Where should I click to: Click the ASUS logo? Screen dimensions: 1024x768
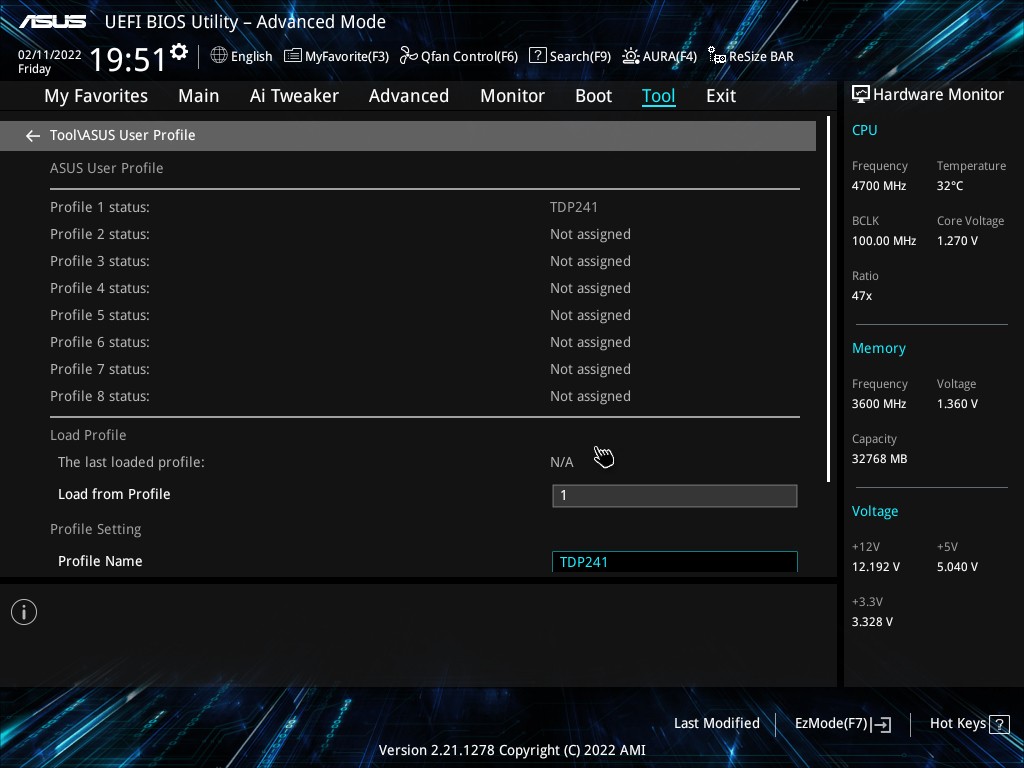pyautogui.click(x=53, y=22)
